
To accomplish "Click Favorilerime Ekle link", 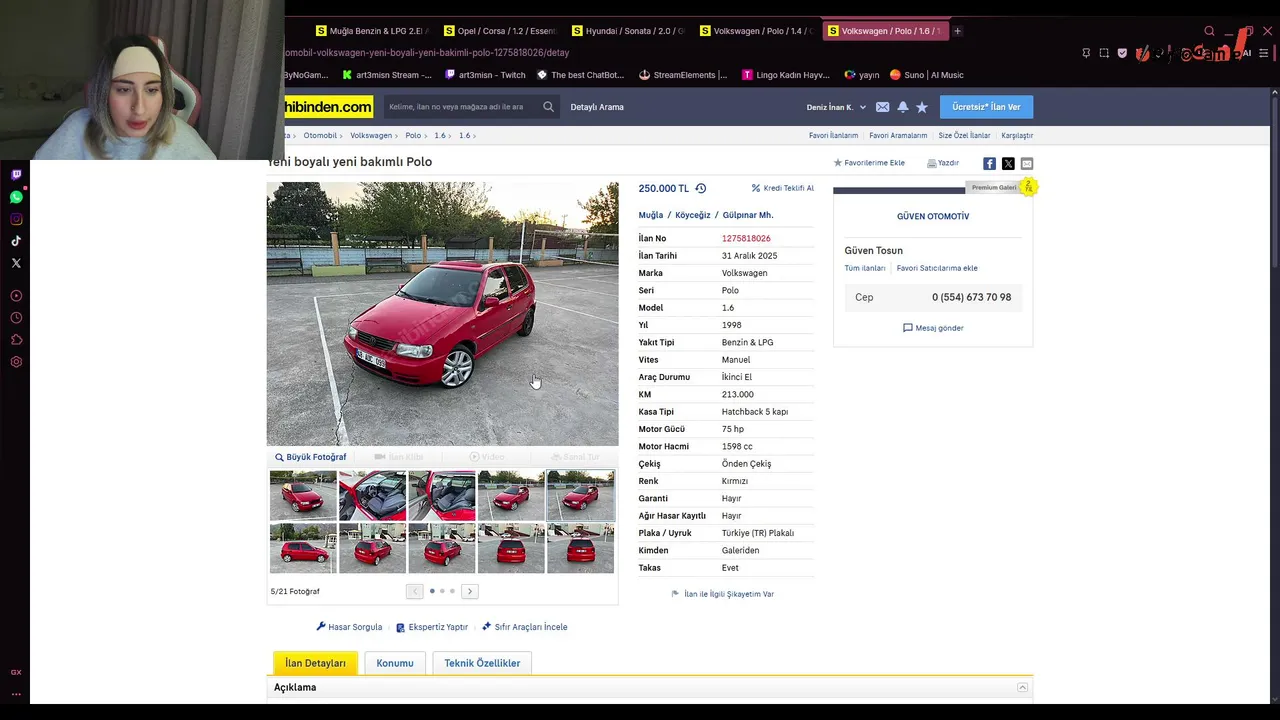I will point(869,163).
